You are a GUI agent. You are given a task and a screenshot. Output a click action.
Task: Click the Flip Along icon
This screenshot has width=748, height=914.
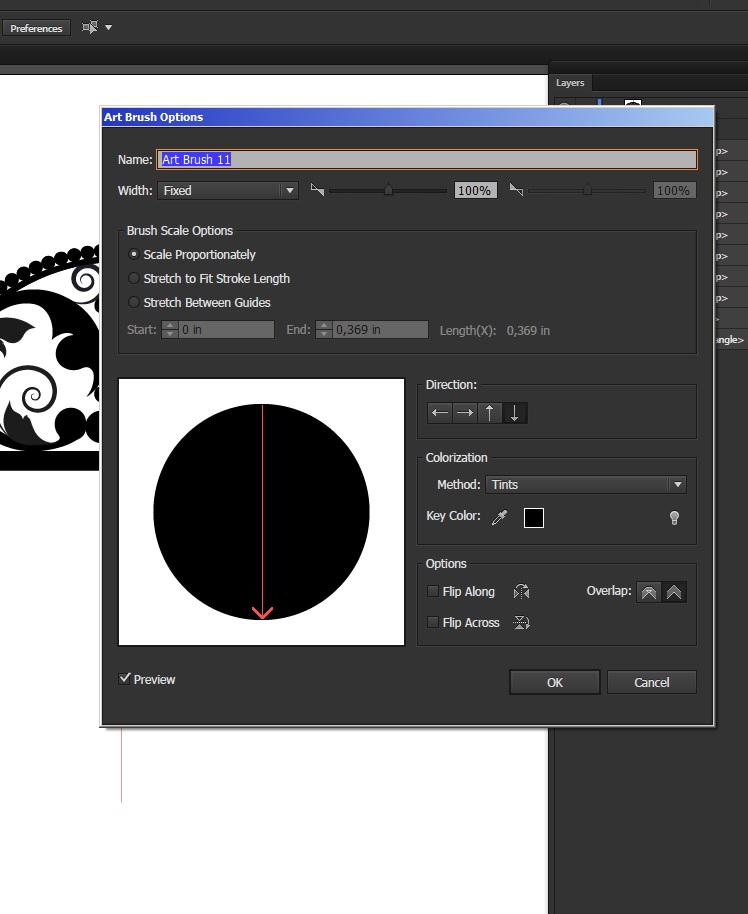click(x=521, y=592)
